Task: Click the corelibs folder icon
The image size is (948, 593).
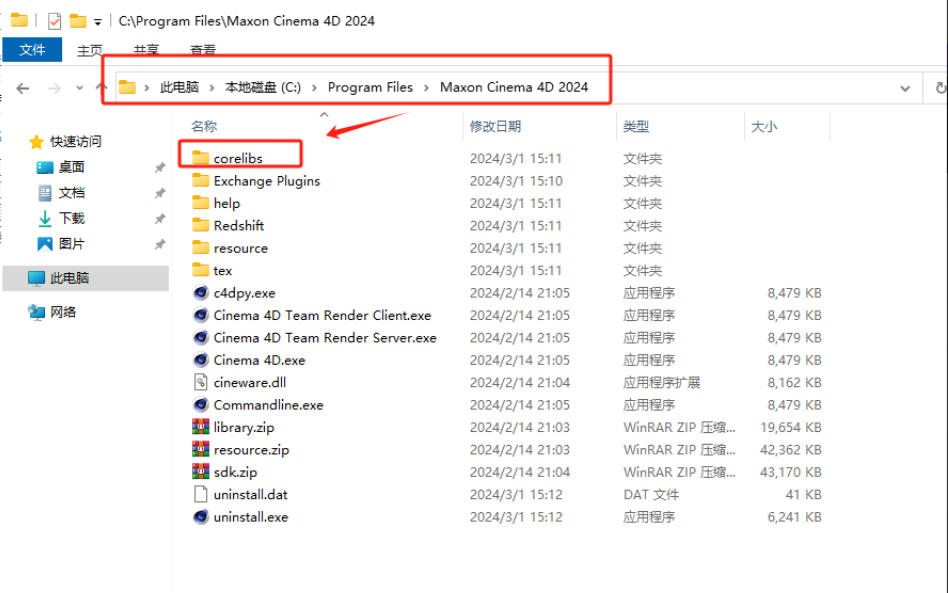Action: tap(200, 158)
